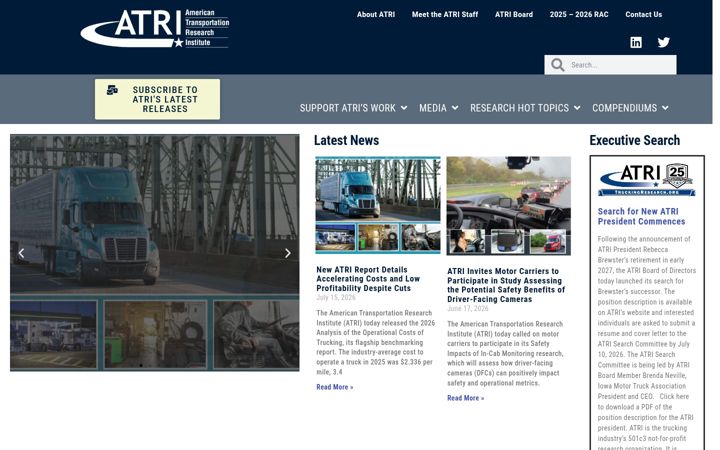Viewport: 720px width, 450px height.
Task: Click the ATRI 25 anniversary logo
Action: 647,179
